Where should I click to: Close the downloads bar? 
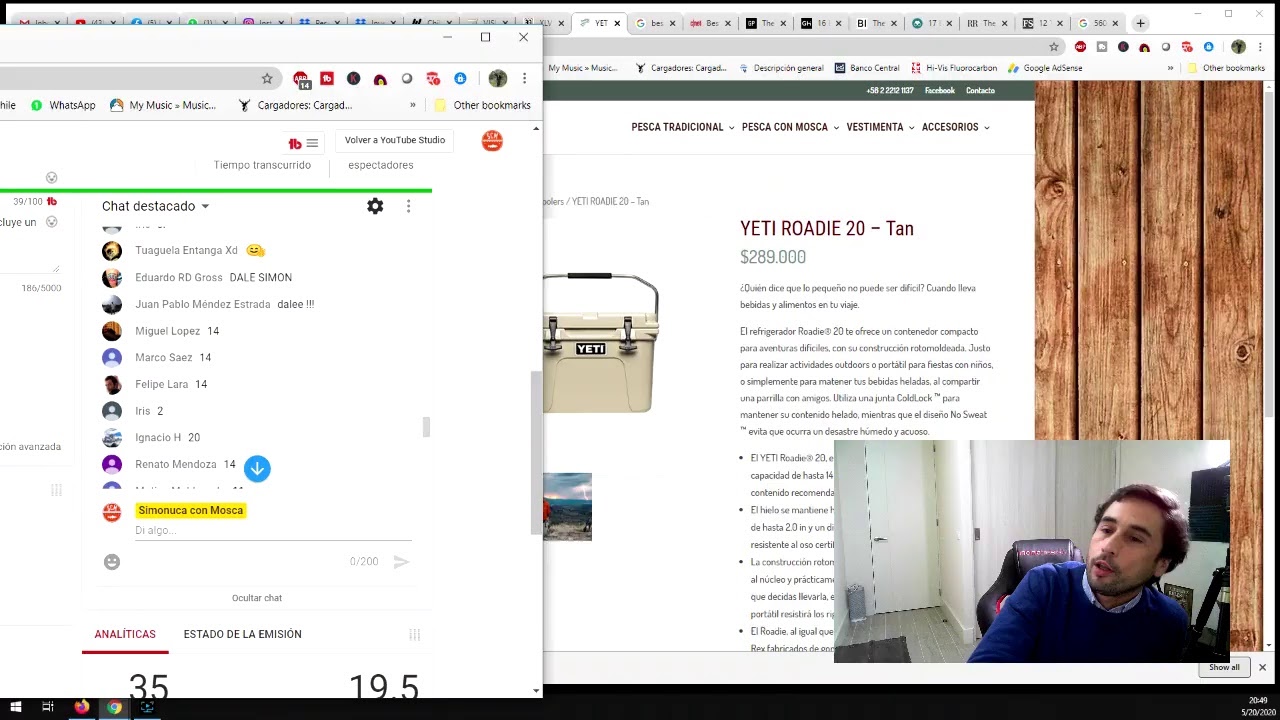point(1262,667)
